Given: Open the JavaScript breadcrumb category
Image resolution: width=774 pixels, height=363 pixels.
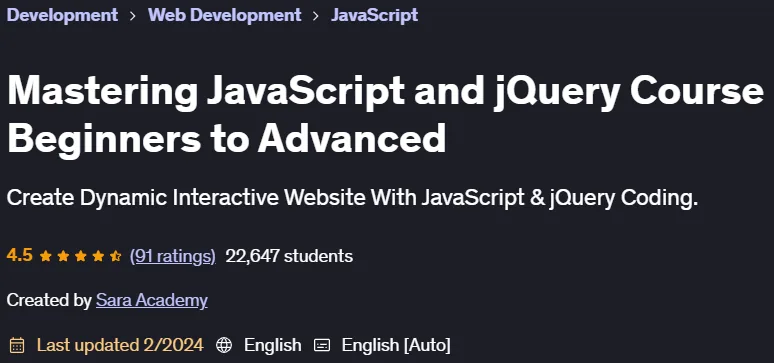Looking at the screenshot, I should pyautogui.click(x=375, y=15).
